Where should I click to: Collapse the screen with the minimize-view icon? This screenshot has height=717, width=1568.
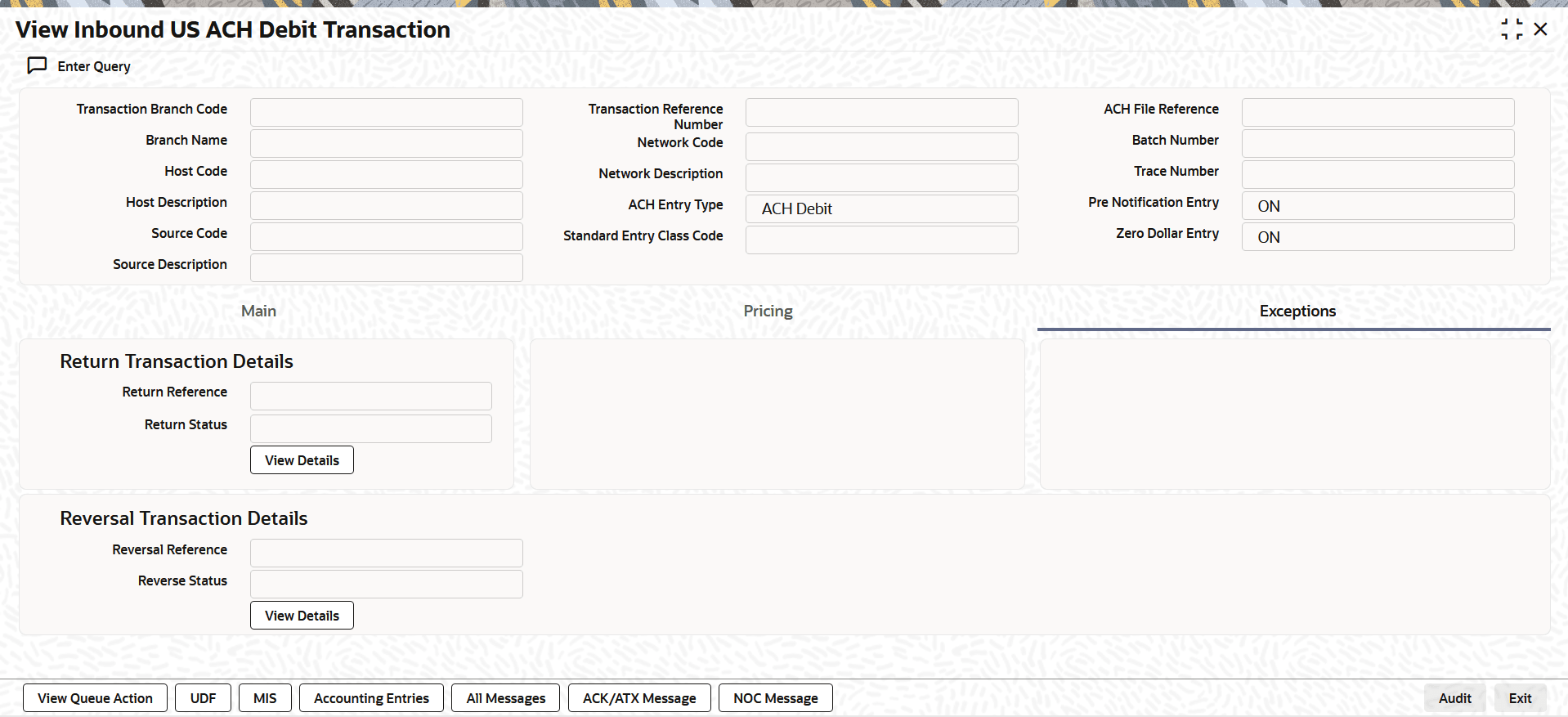[x=1512, y=29]
